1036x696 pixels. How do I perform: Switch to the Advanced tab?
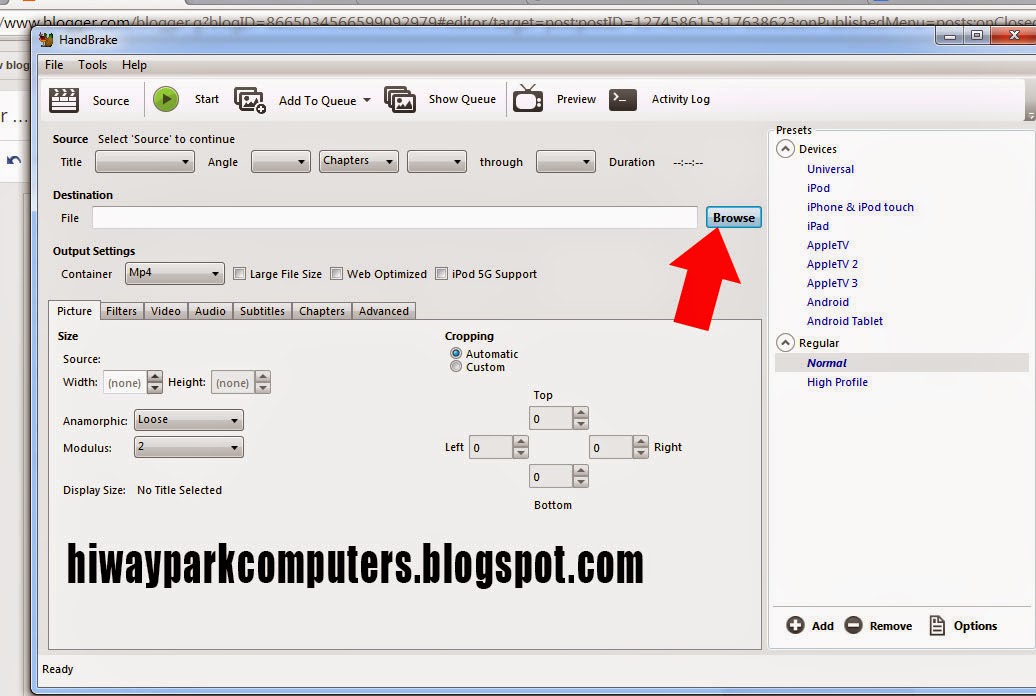coord(384,311)
